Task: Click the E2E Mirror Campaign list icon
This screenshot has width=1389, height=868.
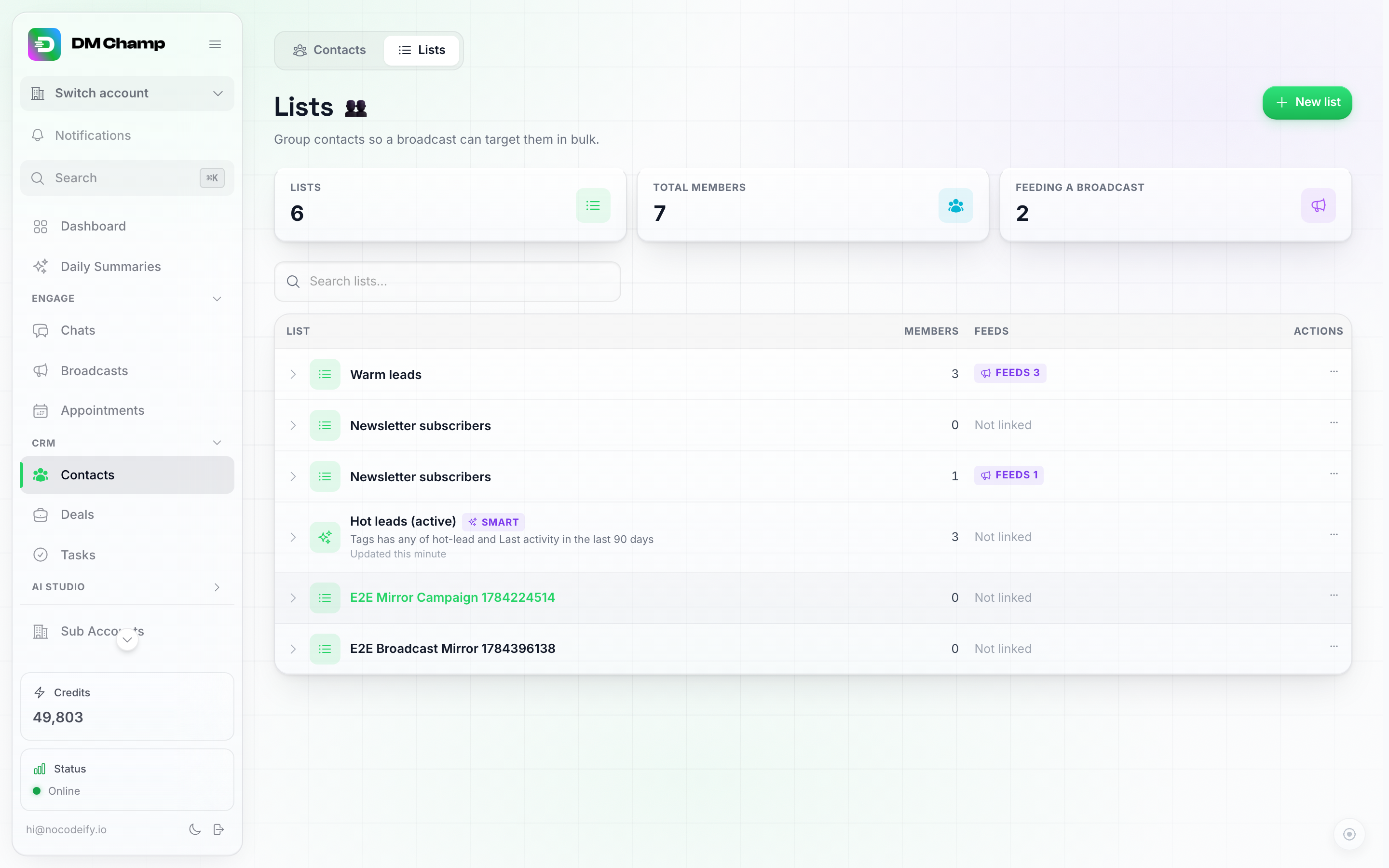Action: click(325, 597)
